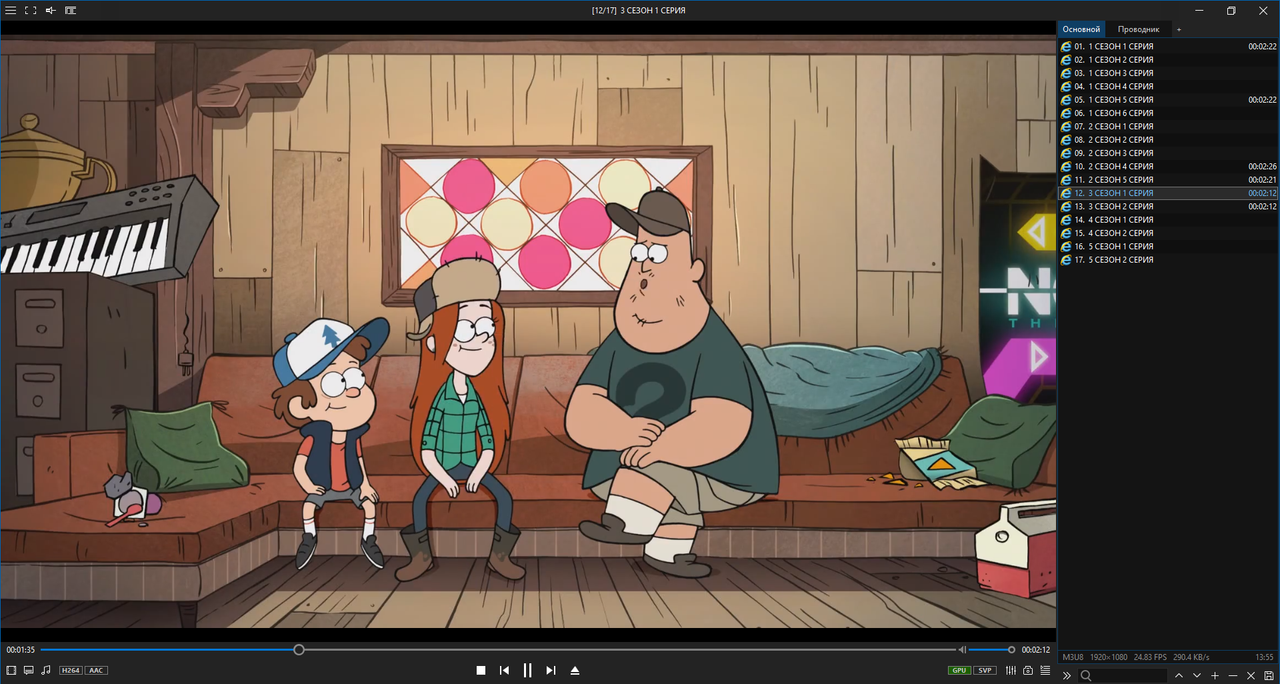The width and height of the screenshot is (1280, 684).
Task: Add file to playlist plus icon
Action: pos(1215,676)
